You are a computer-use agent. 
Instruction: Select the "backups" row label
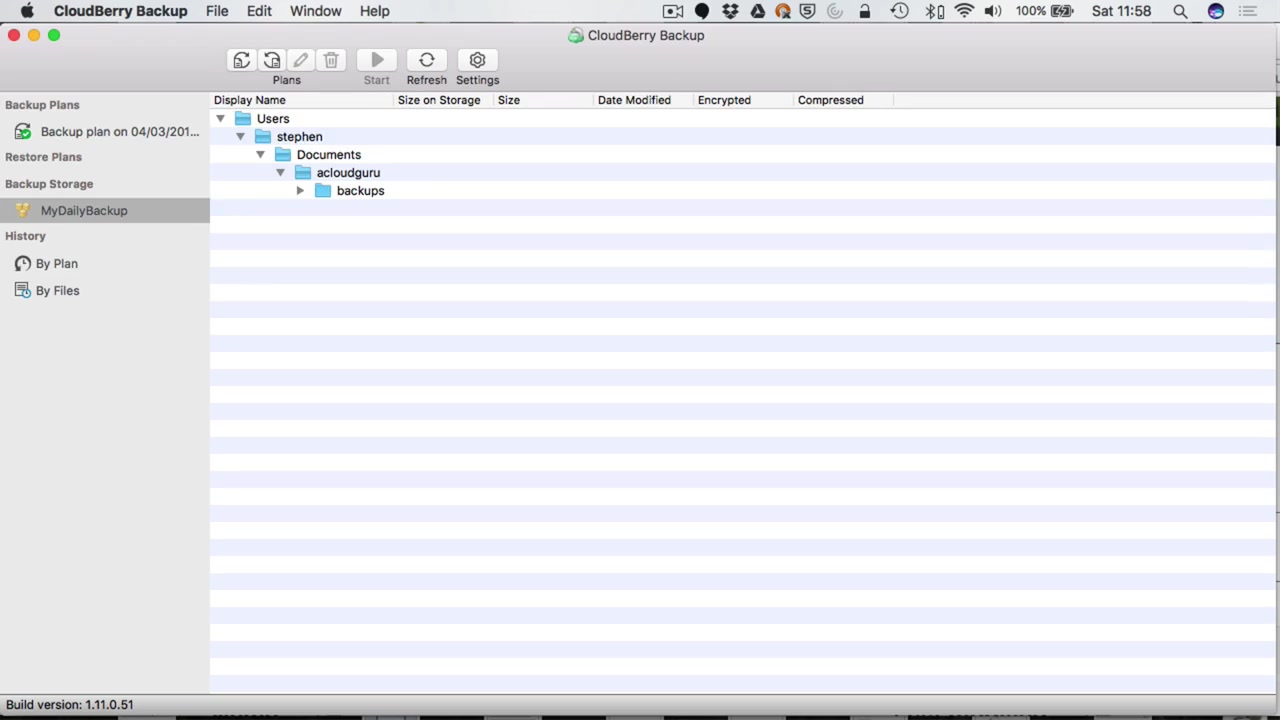coord(360,191)
